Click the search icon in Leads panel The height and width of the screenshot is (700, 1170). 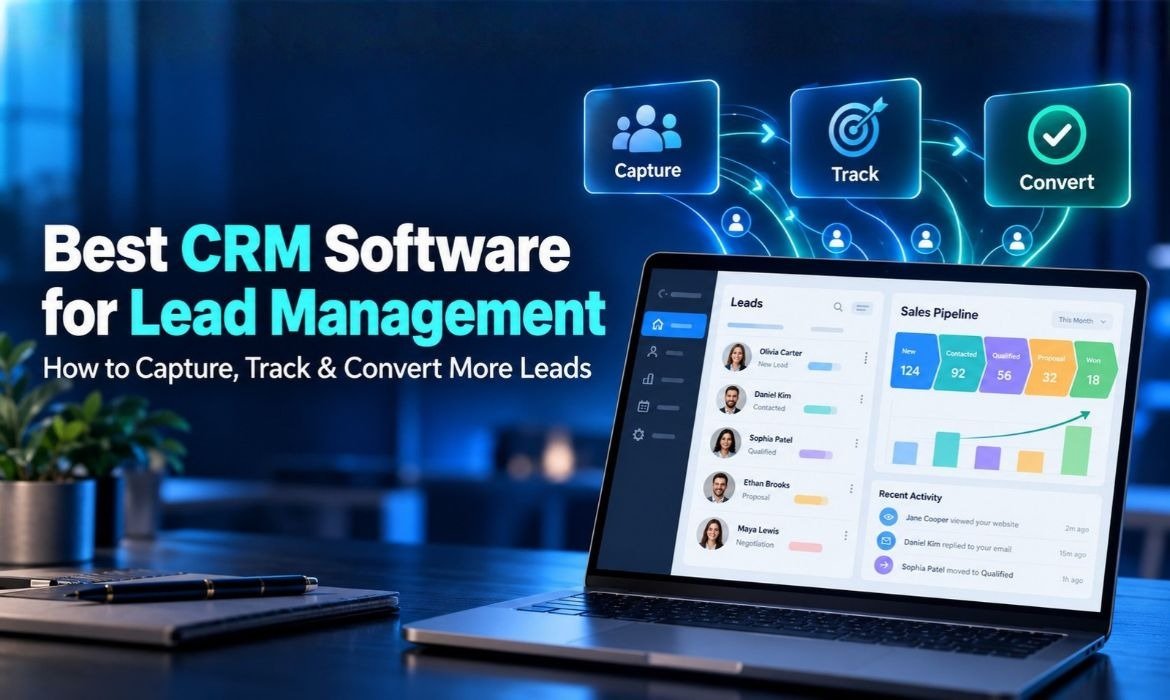point(838,307)
